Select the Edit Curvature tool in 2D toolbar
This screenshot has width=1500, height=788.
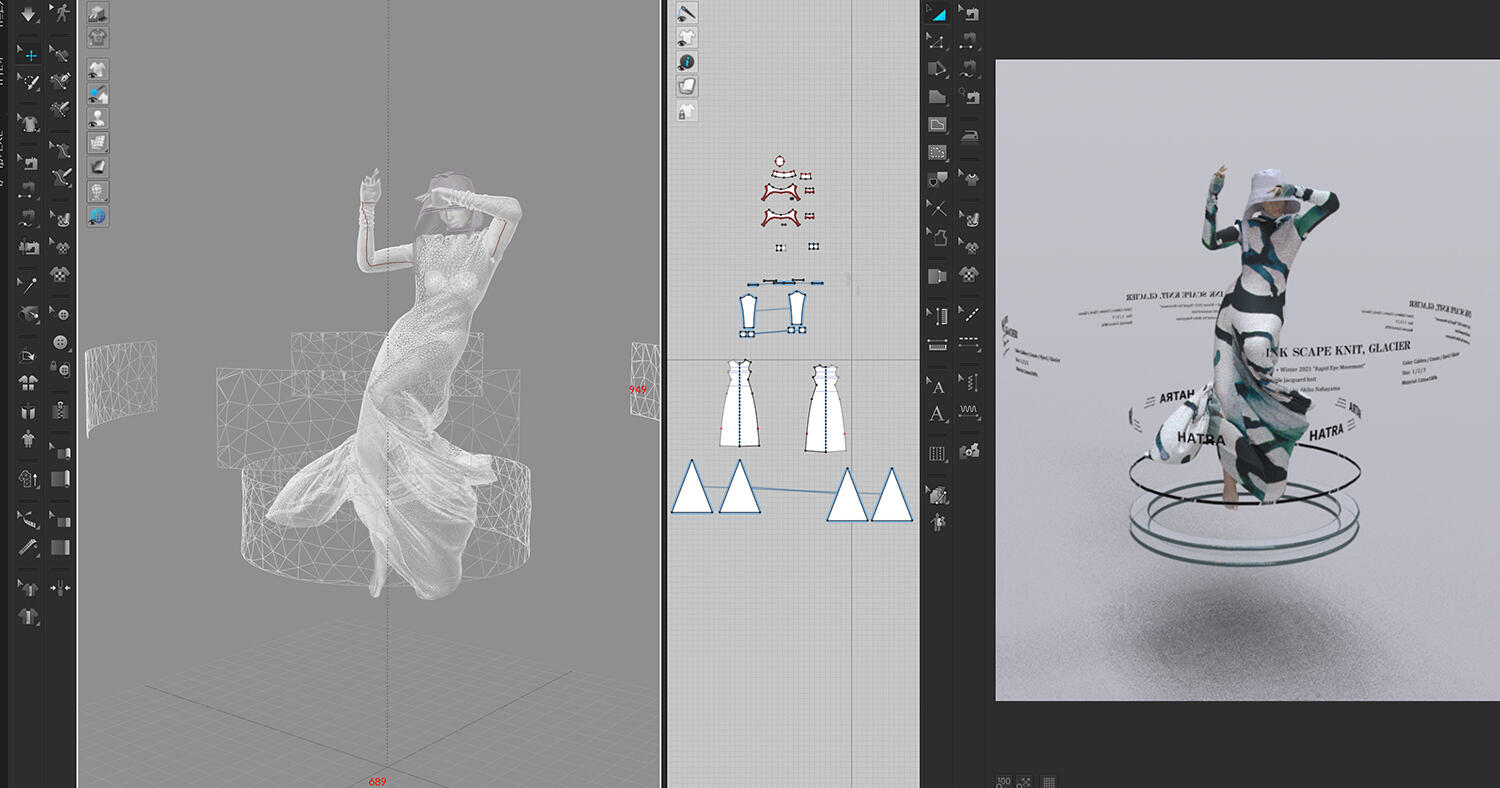point(937,68)
